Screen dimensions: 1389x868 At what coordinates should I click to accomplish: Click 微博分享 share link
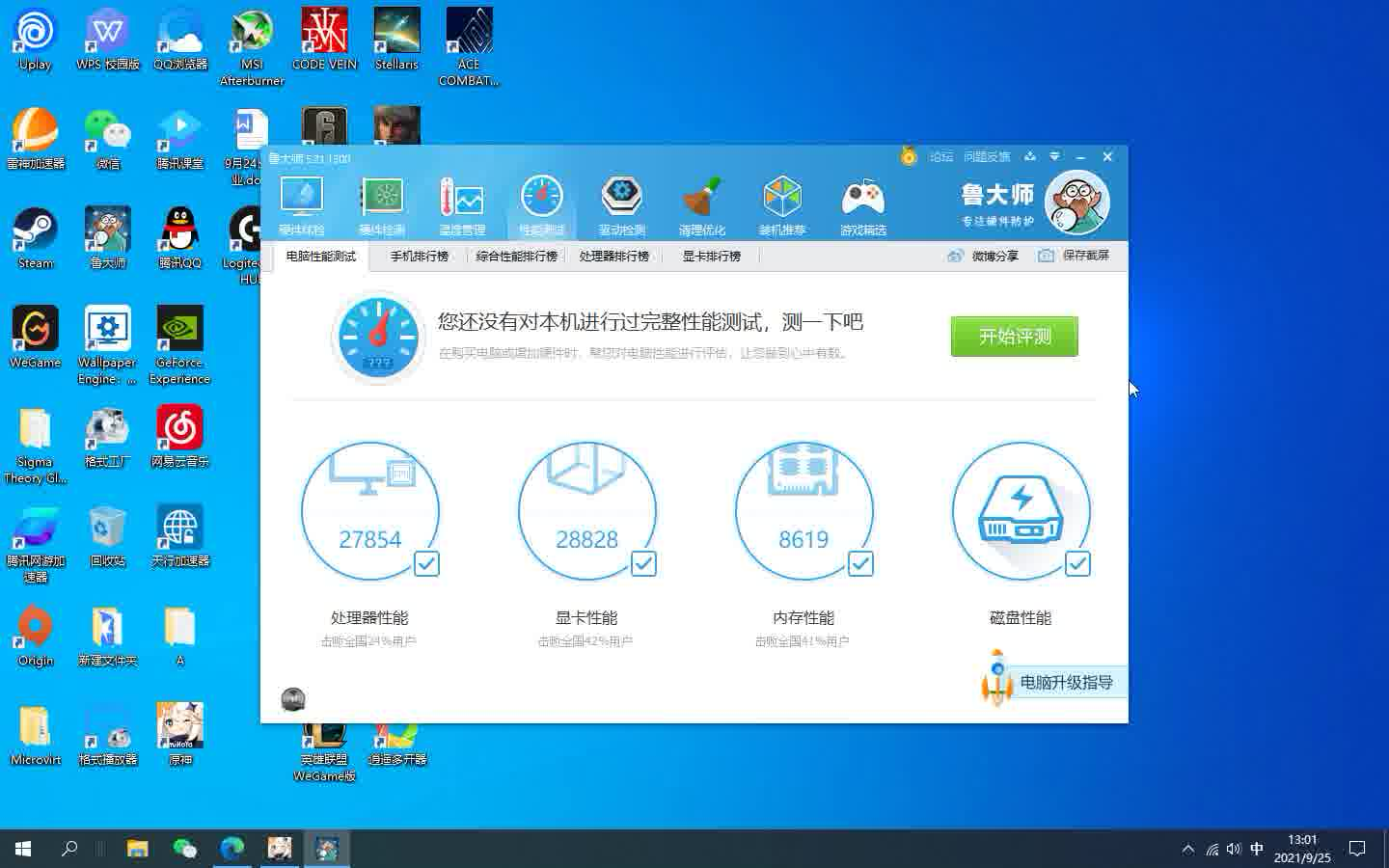(x=983, y=256)
